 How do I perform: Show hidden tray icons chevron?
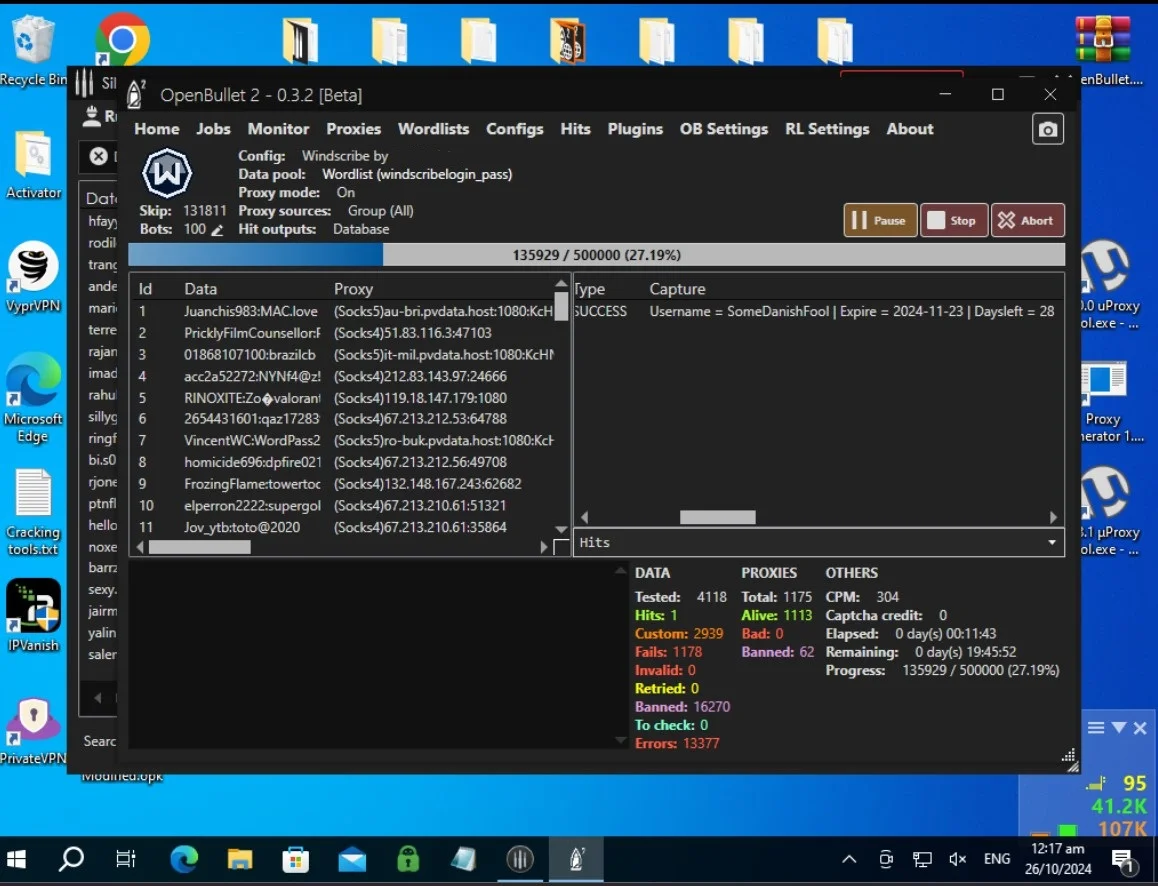click(x=849, y=859)
